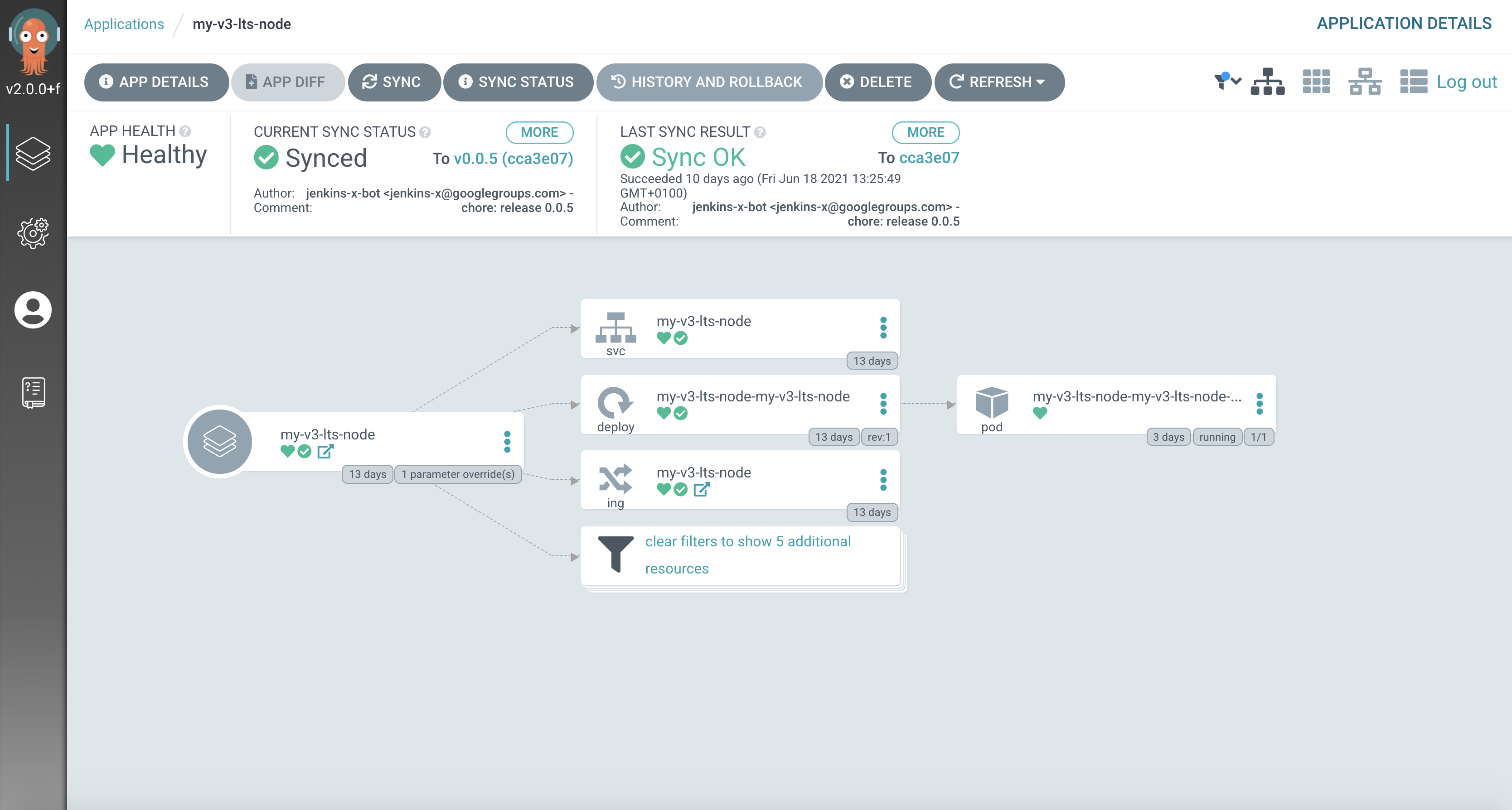Open Settings gears icon in sidebar
Viewport: 1512px width, 810px height.
[33, 233]
